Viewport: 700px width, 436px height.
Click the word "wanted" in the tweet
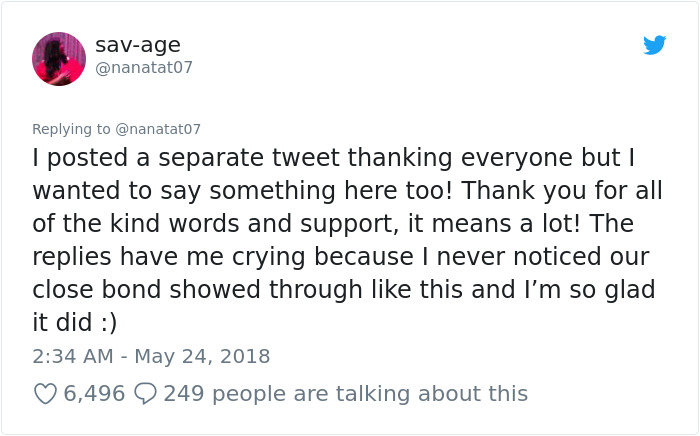coord(75,191)
